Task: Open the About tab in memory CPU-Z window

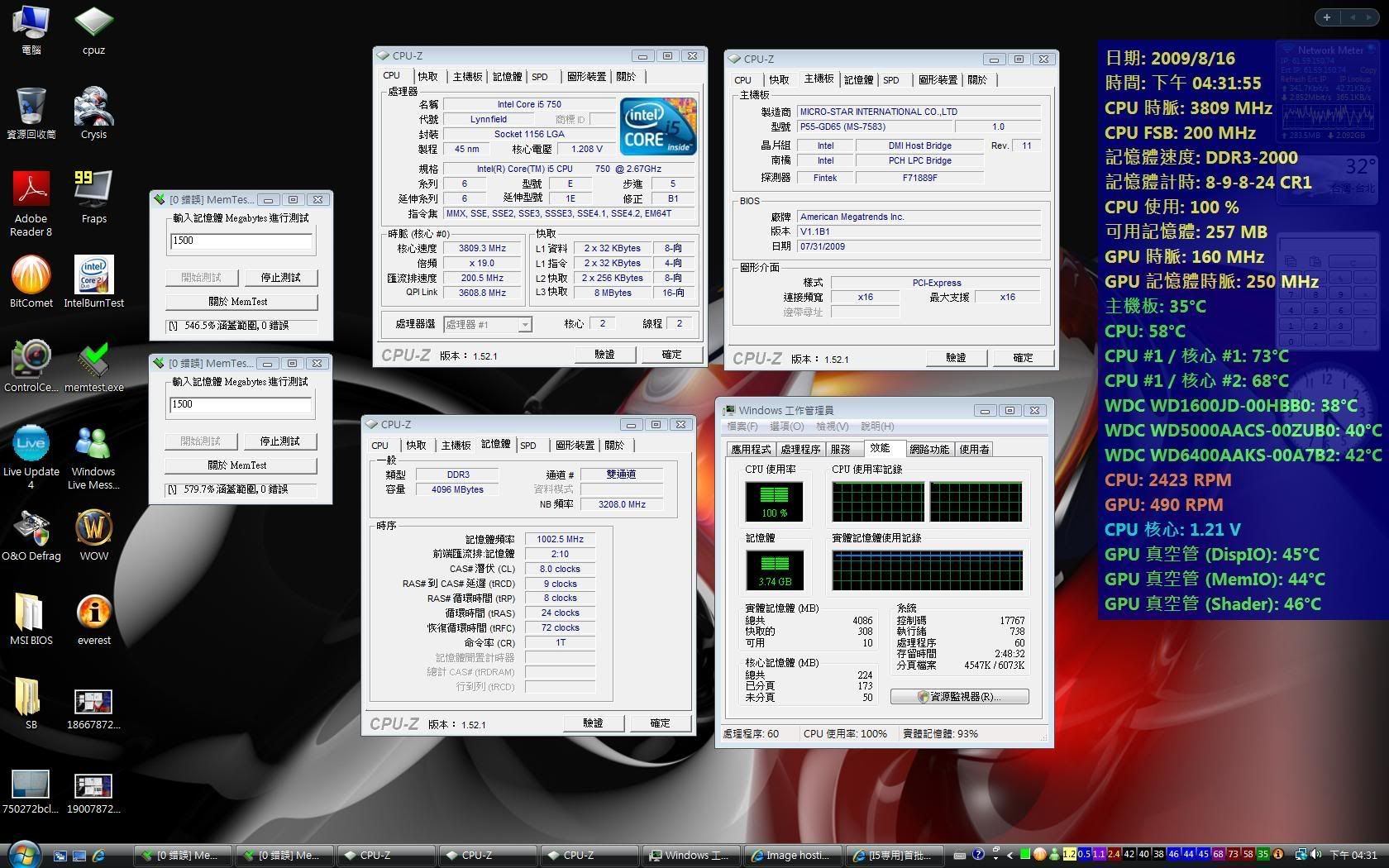Action: (x=614, y=445)
